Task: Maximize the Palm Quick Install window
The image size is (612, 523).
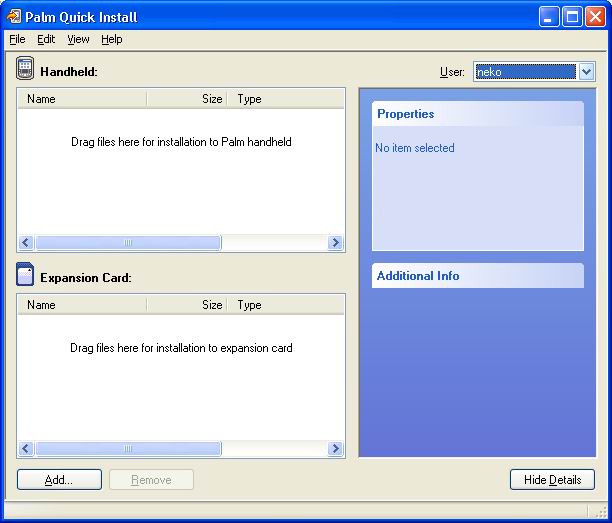Action: (572, 17)
